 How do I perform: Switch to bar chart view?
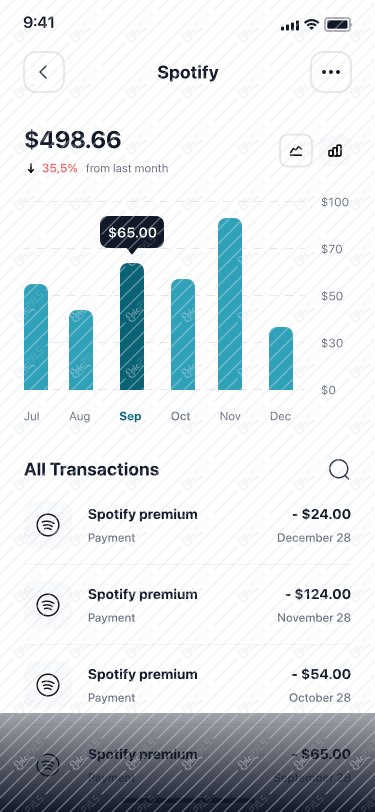(x=335, y=151)
